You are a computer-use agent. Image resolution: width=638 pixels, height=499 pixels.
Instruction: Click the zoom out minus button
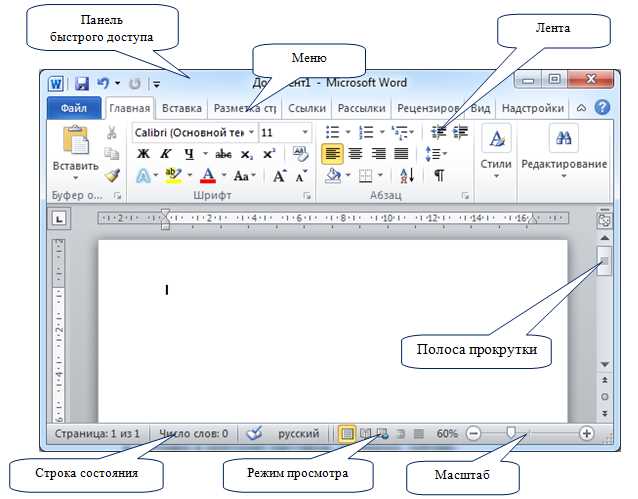pos(473,433)
